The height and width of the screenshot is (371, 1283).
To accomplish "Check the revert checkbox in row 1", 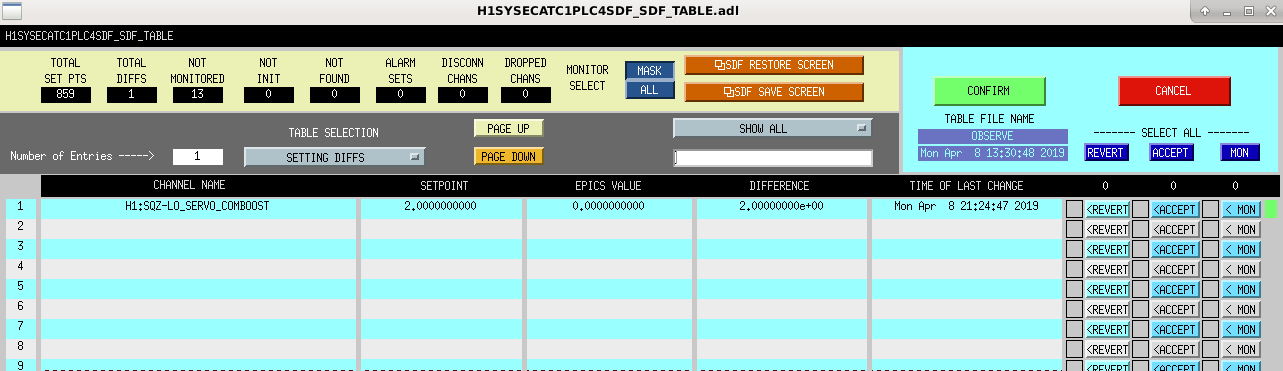I will (x=1074, y=209).
